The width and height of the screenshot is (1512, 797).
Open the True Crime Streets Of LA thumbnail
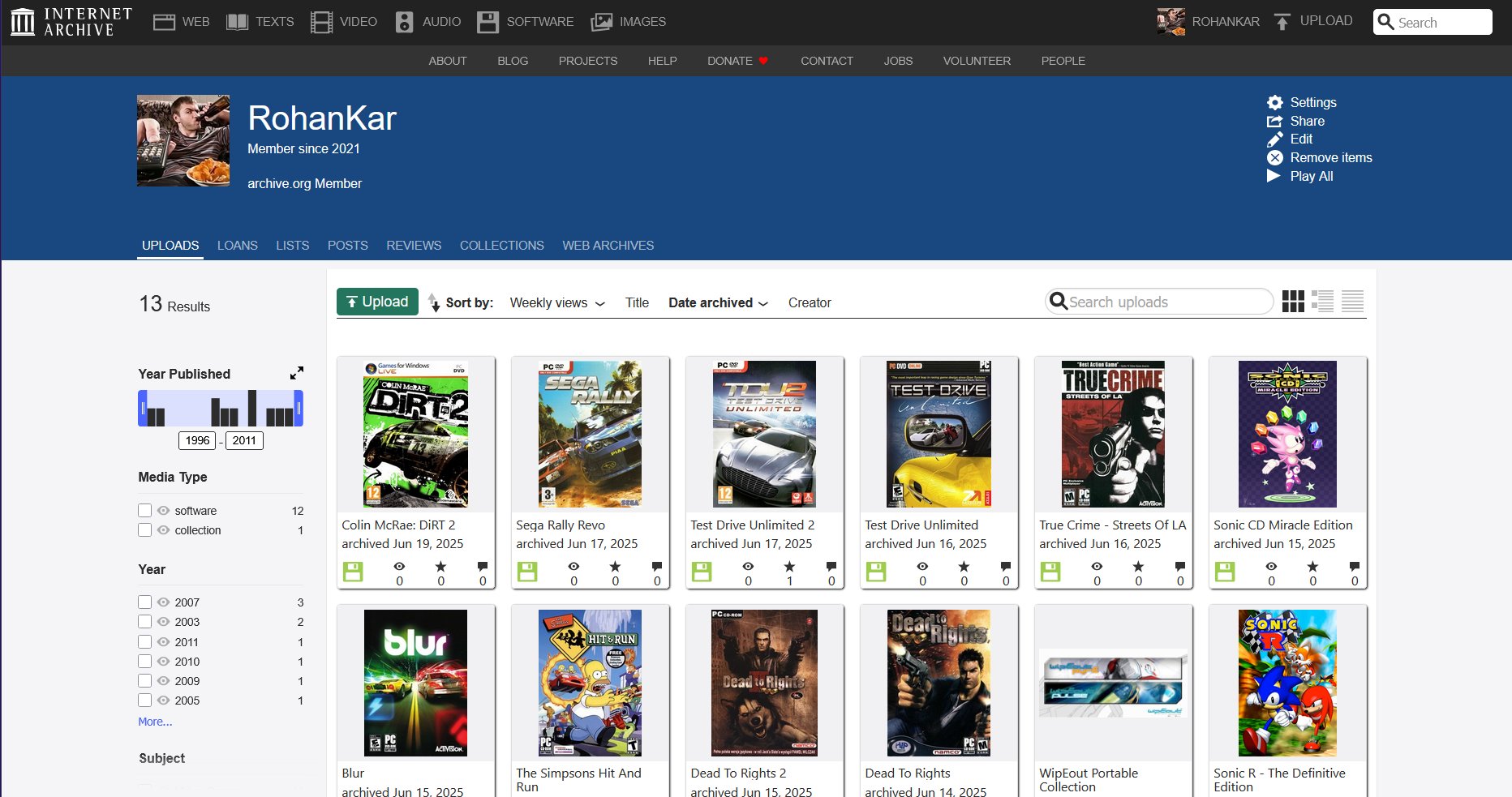click(1113, 435)
